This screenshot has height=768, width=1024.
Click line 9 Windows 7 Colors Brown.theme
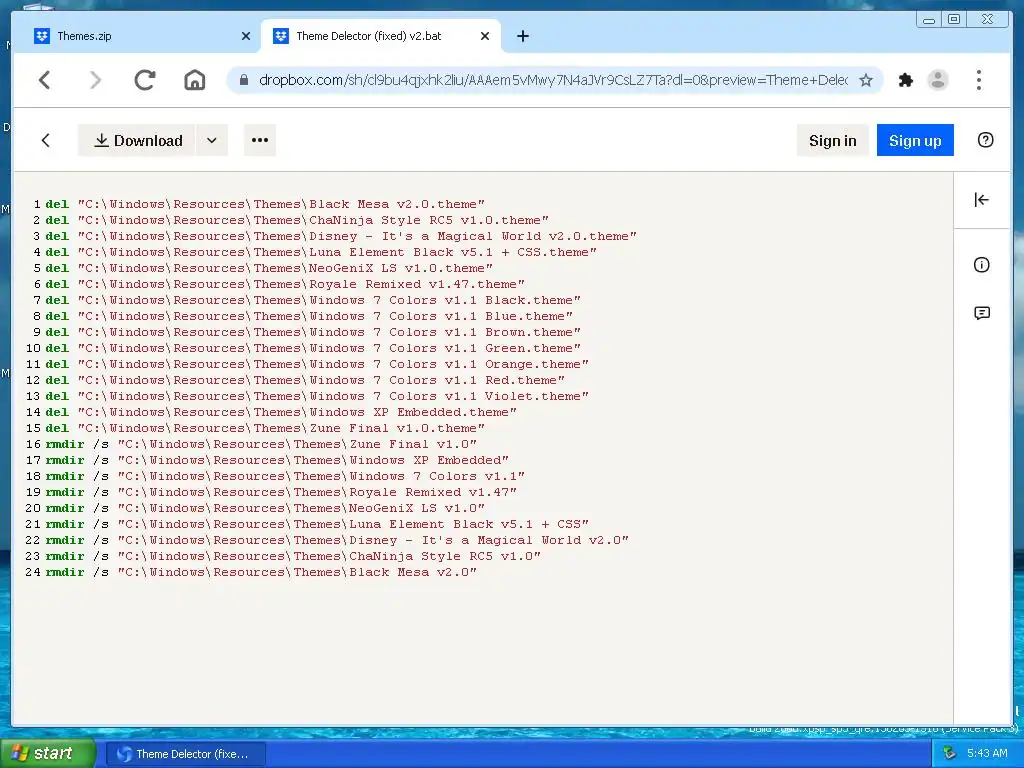tap(313, 332)
